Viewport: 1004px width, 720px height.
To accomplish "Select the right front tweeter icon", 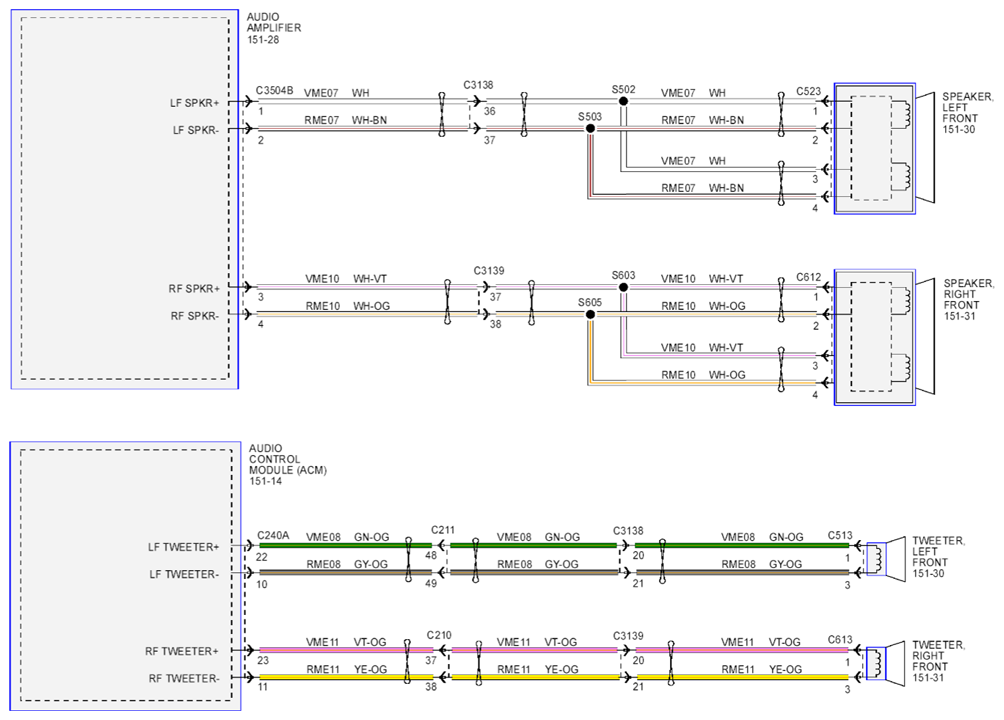I will [886, 664].
